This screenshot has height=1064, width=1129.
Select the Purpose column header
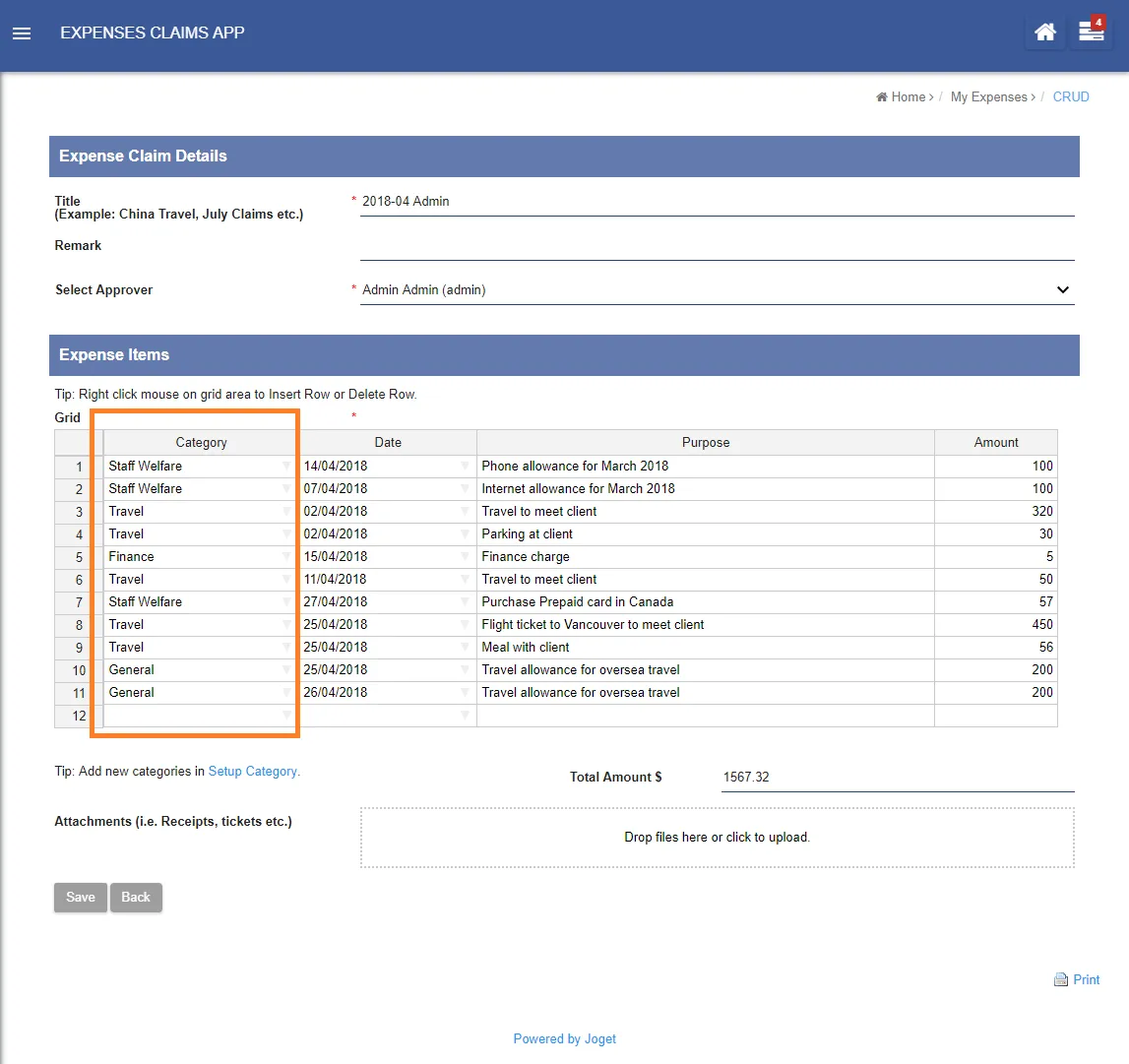pyautogui.click(x=706, y=443)
